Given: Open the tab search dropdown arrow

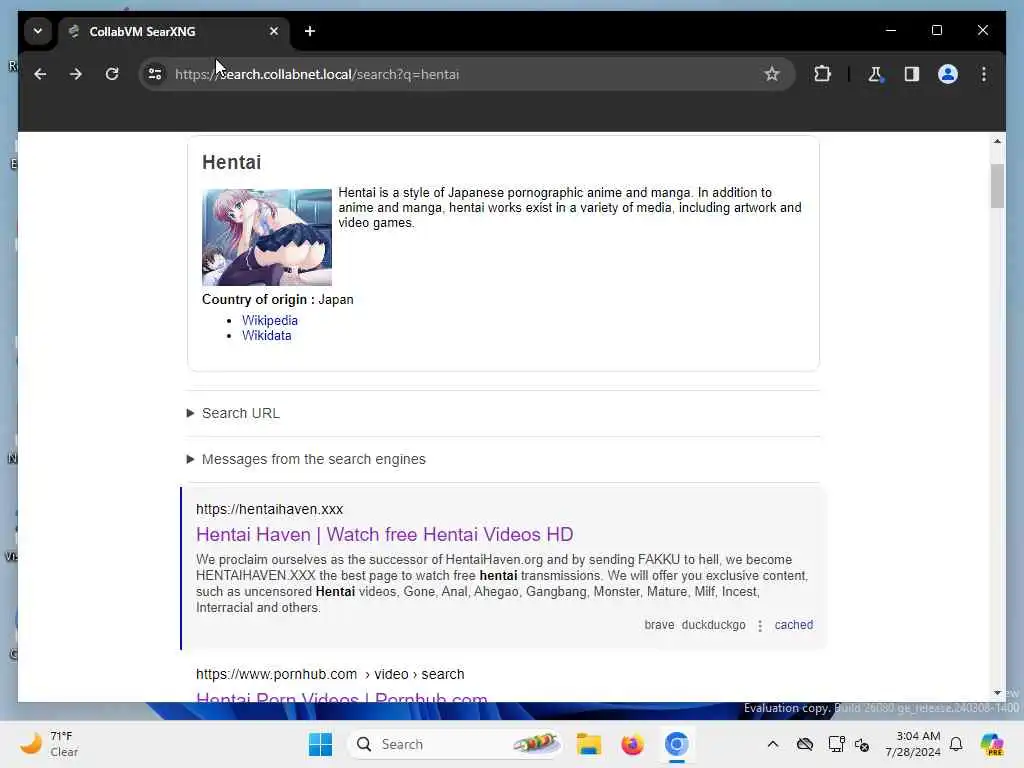Looking at the screenshot, I should (38, 31).
